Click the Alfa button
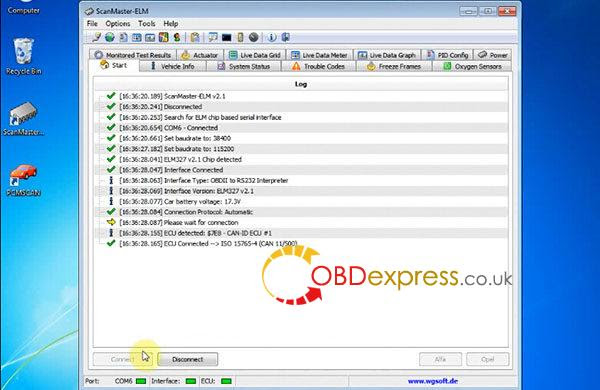The image size is (600, 390). pyautogui.click(x=440, y=359)
